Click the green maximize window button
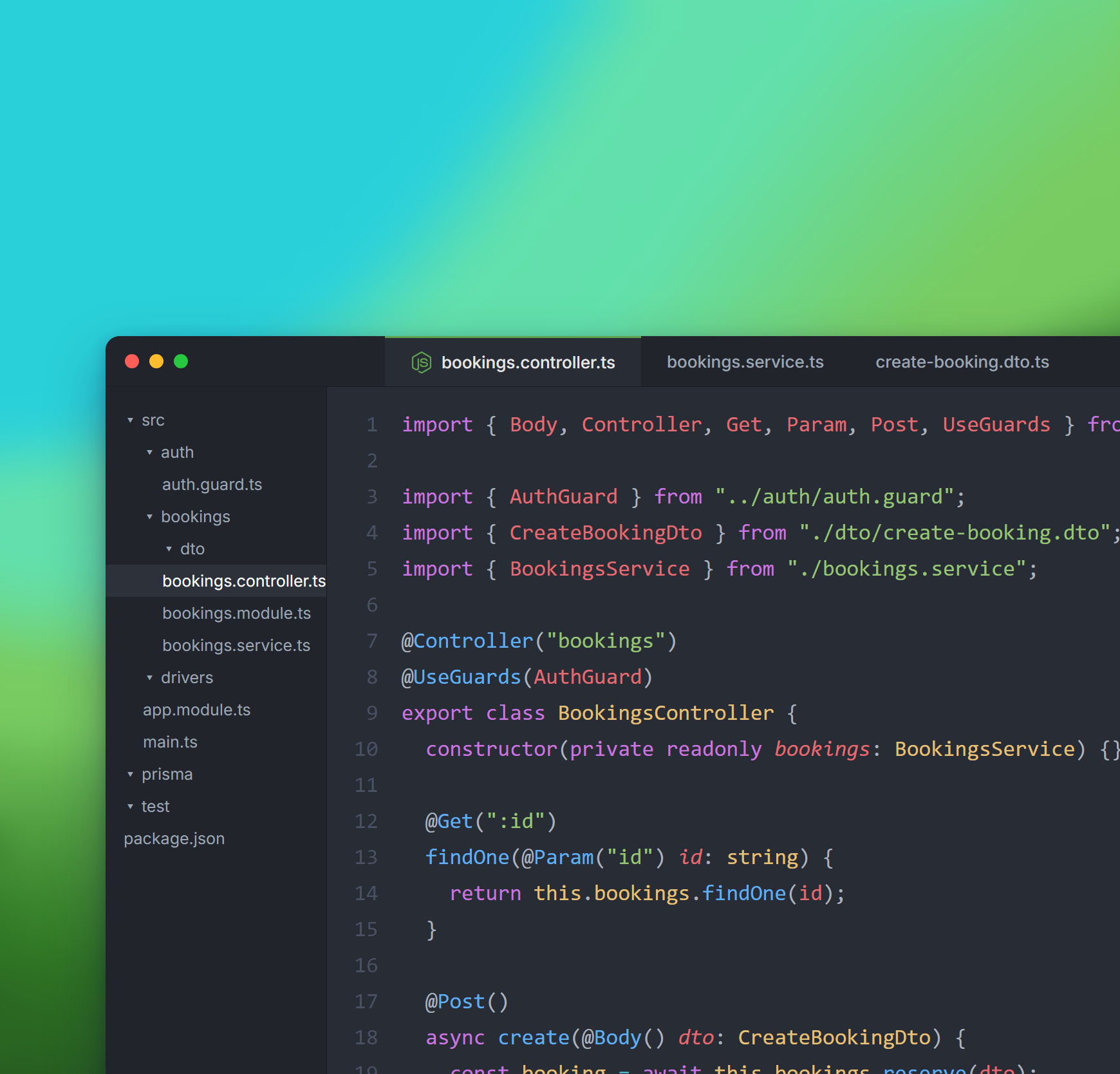Viewport: 1120px width, 1074px height. point(181,361)
